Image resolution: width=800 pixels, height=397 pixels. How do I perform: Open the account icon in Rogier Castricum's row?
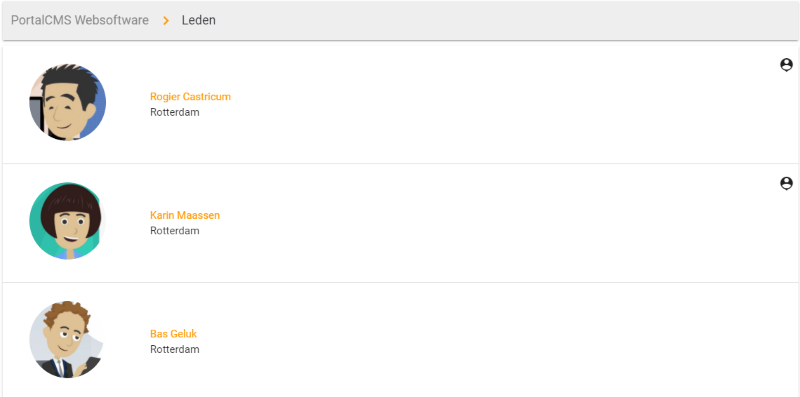786,65
